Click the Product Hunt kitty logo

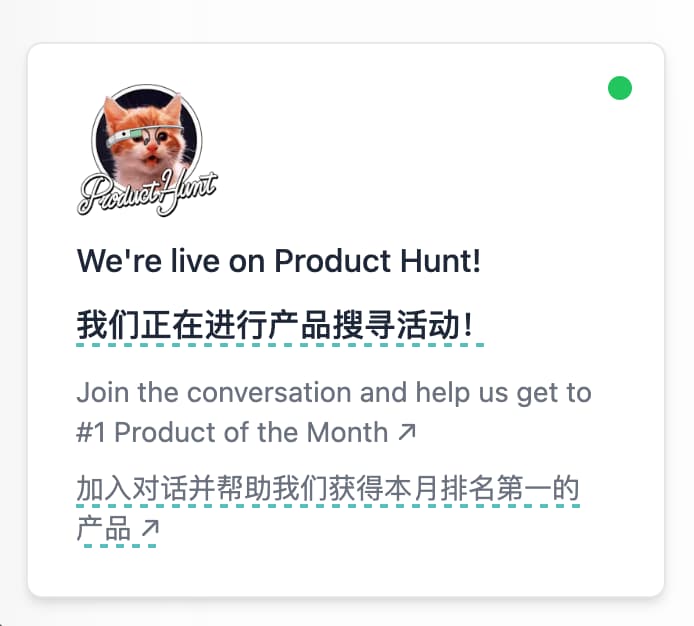[147, 150]
